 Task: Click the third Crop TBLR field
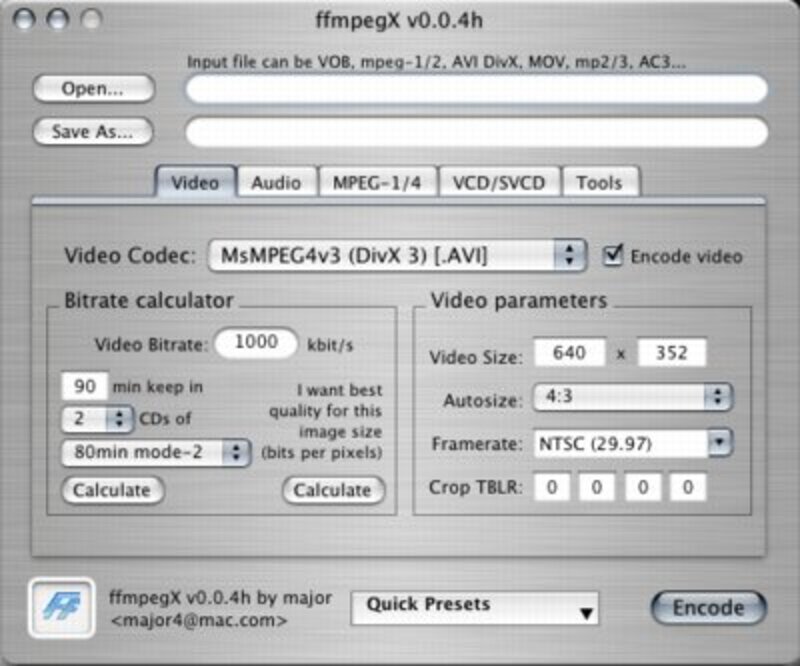pyautogui.click(x=643, y=487)
